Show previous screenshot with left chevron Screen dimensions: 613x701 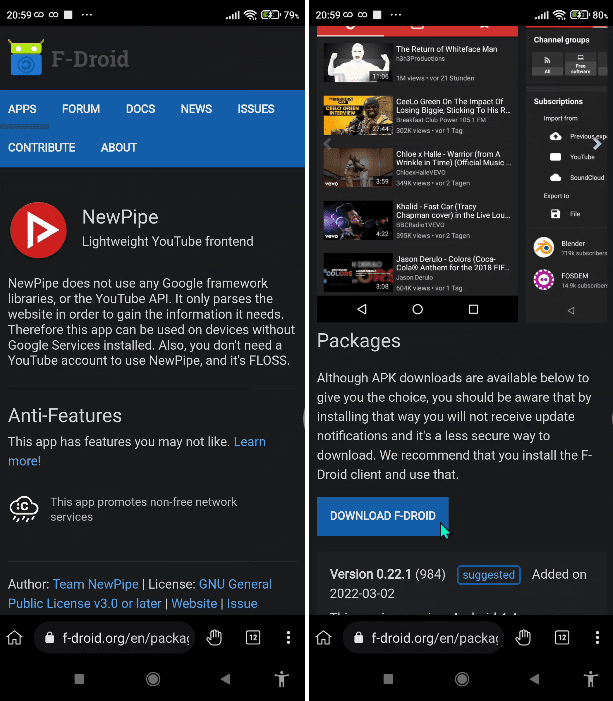[x=327, y=144]
